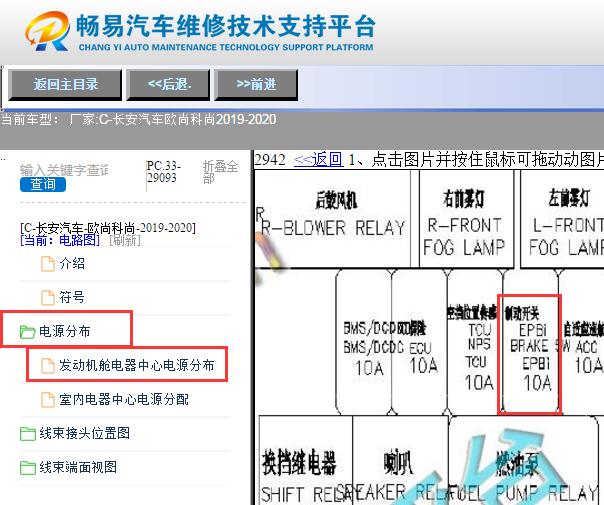Open 室内电器中心电源分配 page
The image size is (604, 505).
tap(124, 399)
